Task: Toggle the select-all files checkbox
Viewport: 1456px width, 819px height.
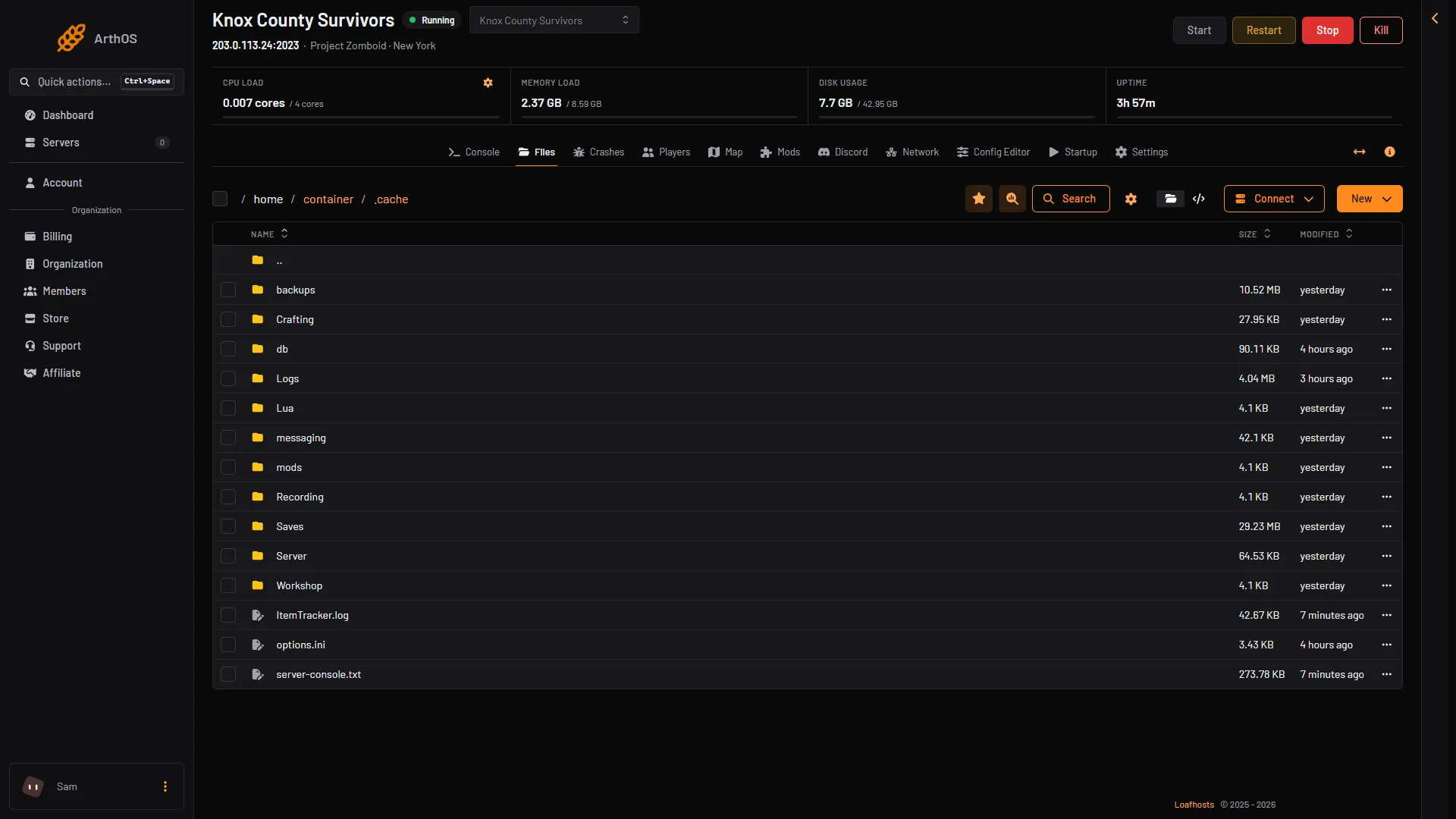Action: (x=220, y=199)
